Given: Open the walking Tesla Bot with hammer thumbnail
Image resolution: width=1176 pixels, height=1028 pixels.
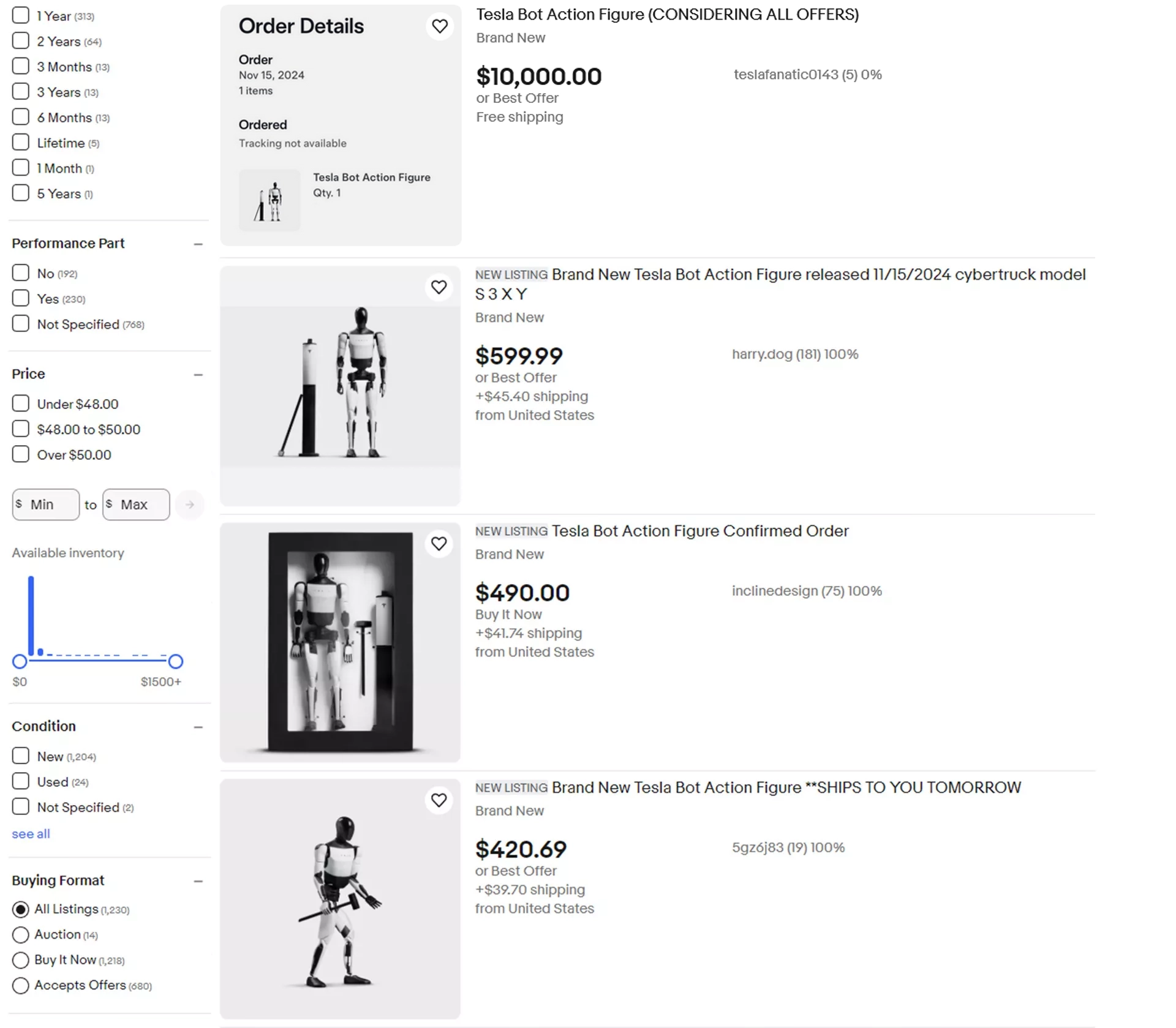Looking at the screenshot, I should click(340, 899).
